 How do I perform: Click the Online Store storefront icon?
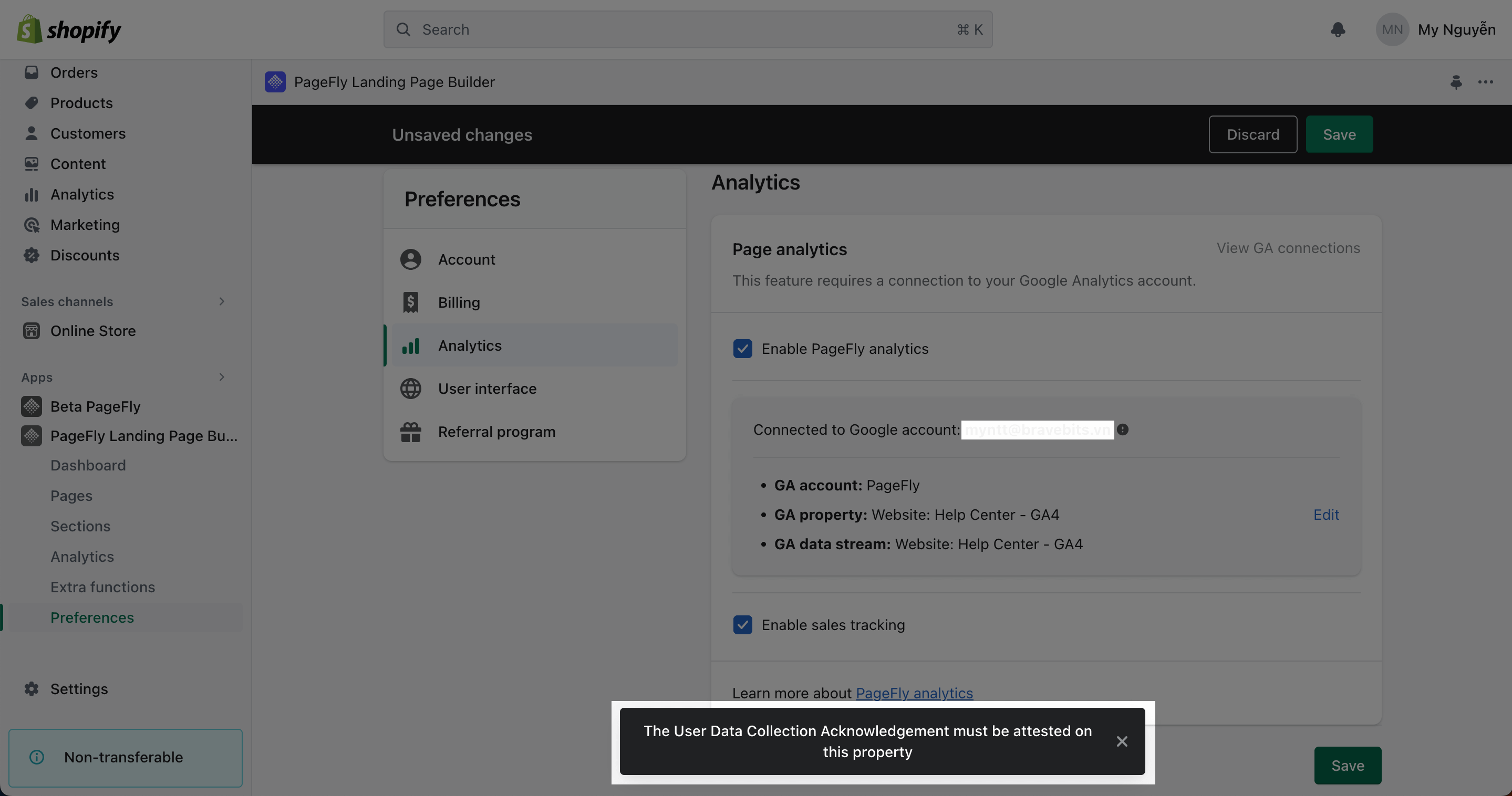[x=32, y=331]
